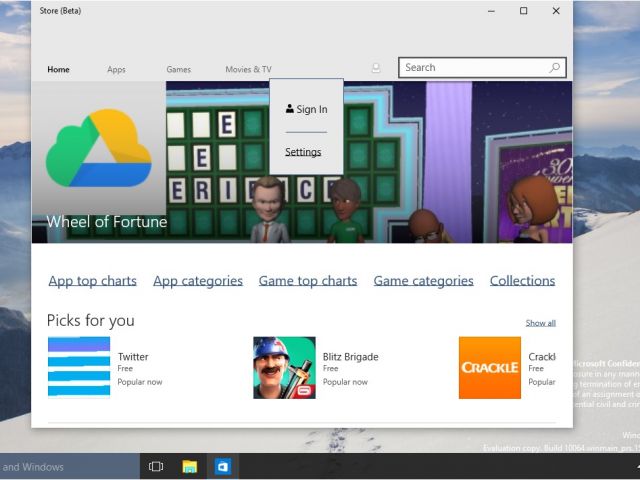Open the App categories link

pos(198,281)
